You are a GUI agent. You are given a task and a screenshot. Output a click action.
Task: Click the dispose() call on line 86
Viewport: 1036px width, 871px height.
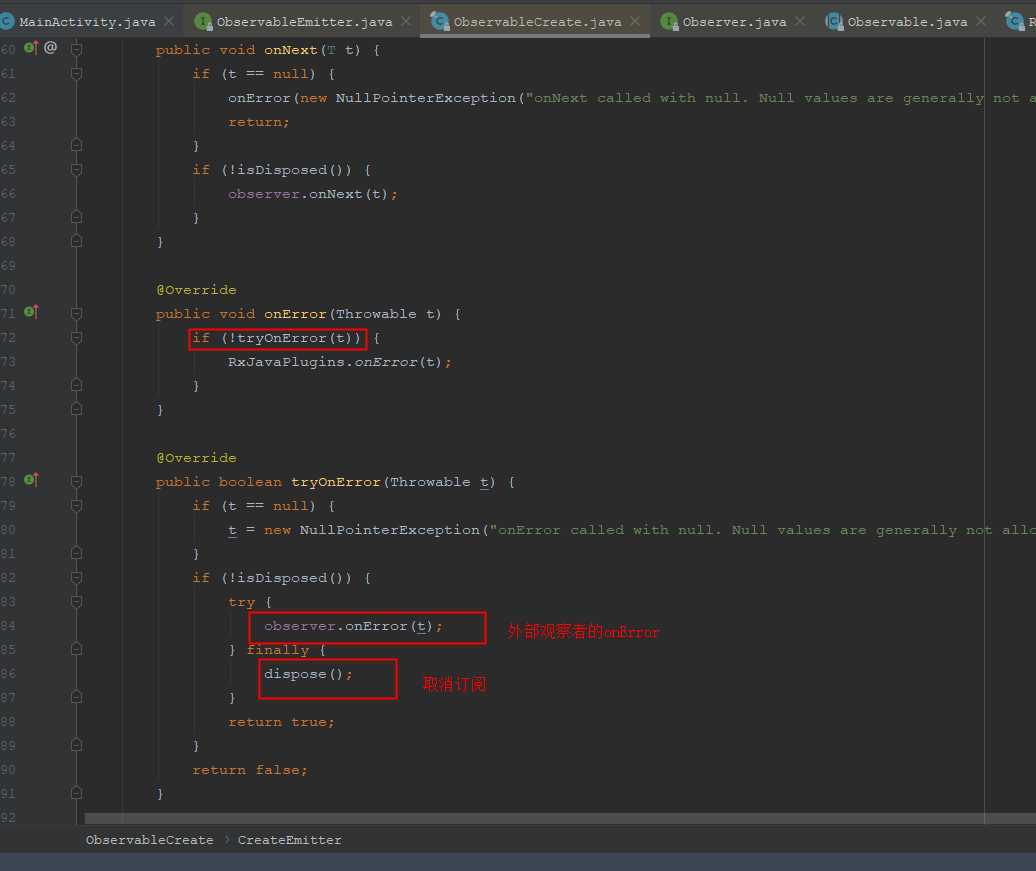(x=309, y=674)
